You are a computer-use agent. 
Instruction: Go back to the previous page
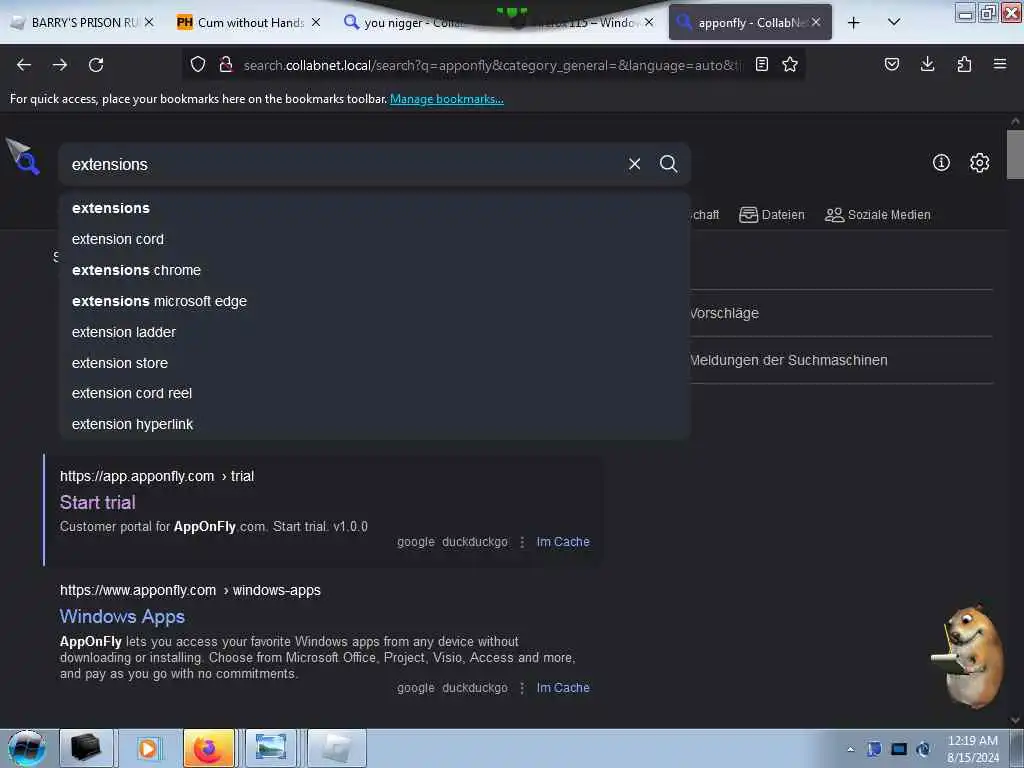pyautogui.click(x=24, y=65)
